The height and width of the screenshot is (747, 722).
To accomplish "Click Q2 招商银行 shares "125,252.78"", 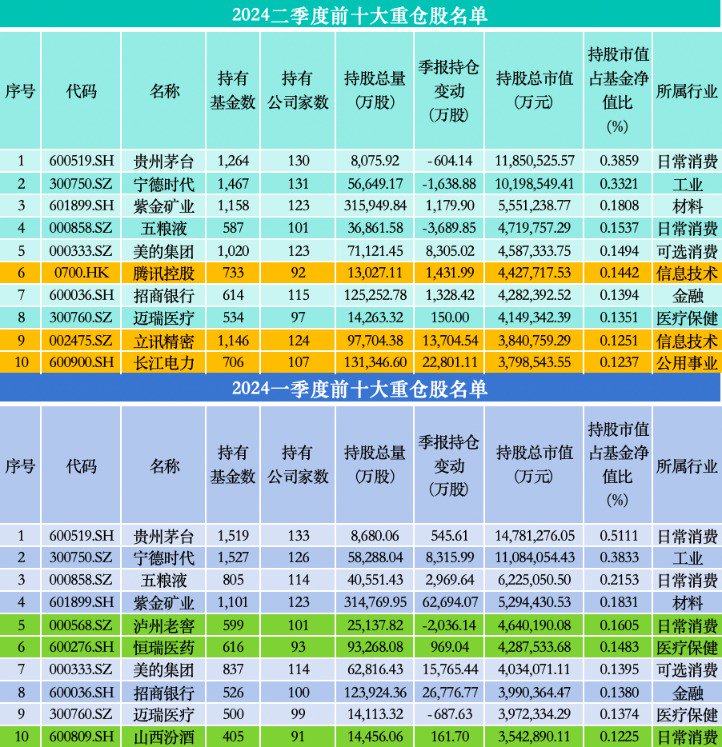I will click(375, 295).
